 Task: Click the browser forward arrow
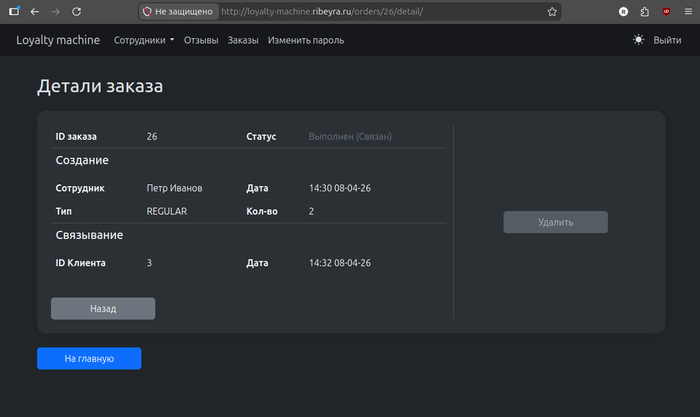55,11
